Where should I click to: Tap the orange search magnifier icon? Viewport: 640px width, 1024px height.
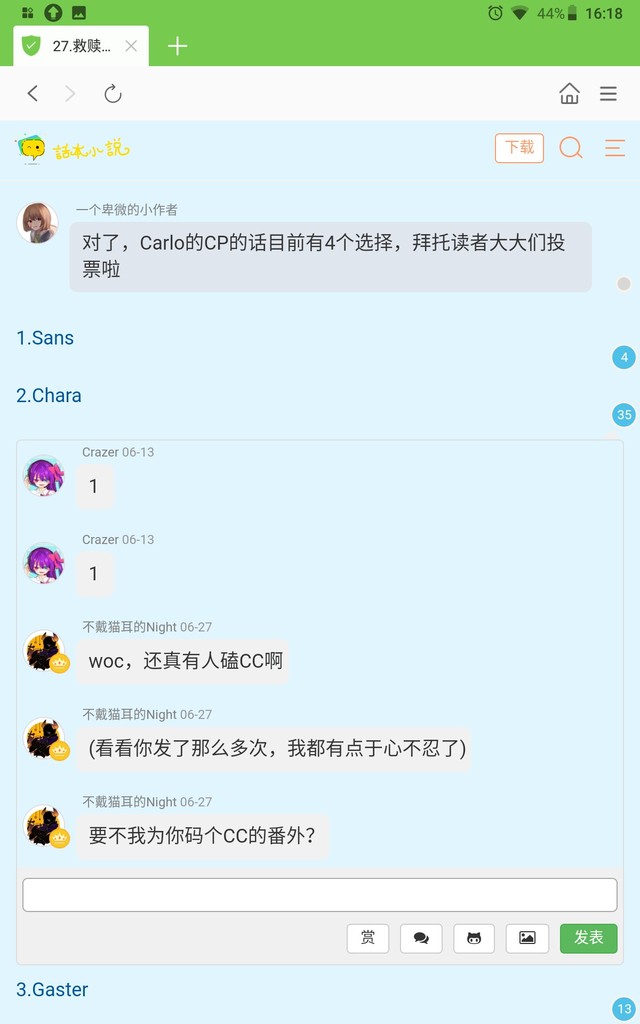point(571,148)
